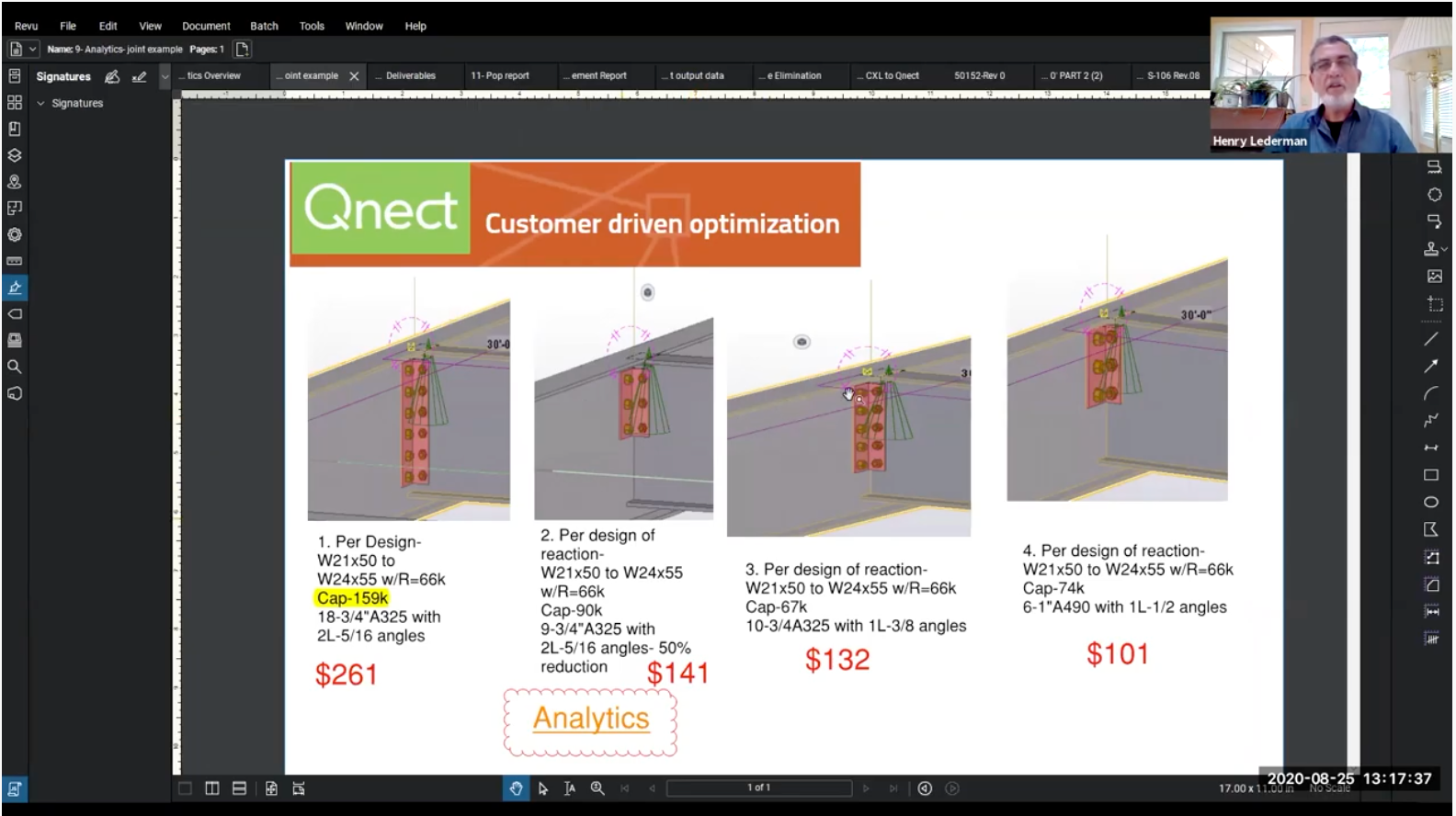The height and width of the screenshot is (816, 1456).
Task: Toggle split view vertically
Action: click(x=212, y=788)
